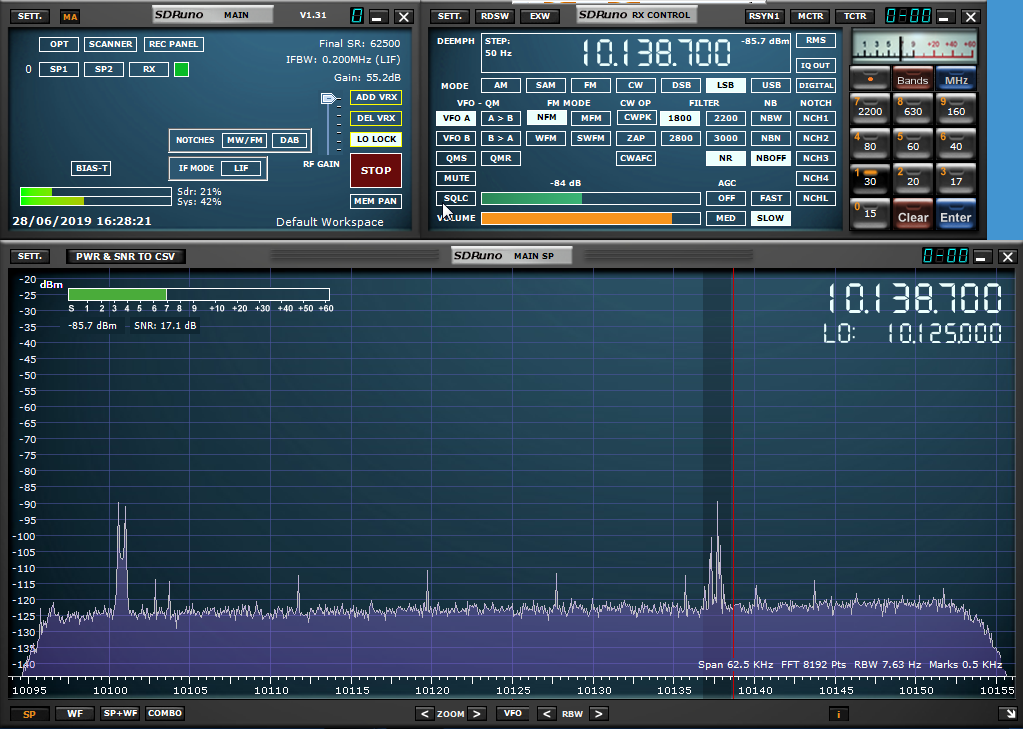Toggle the MW/FM notch
This screenshot has width=1023, height=729.
click(245, 140)
